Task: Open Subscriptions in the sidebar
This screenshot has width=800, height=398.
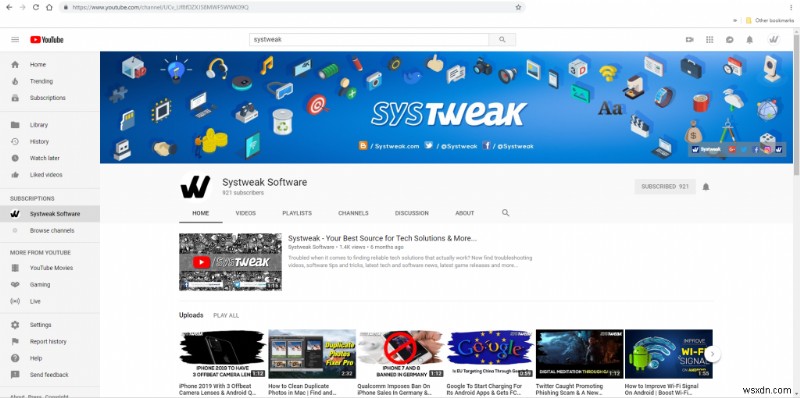Action: point(50,98)
